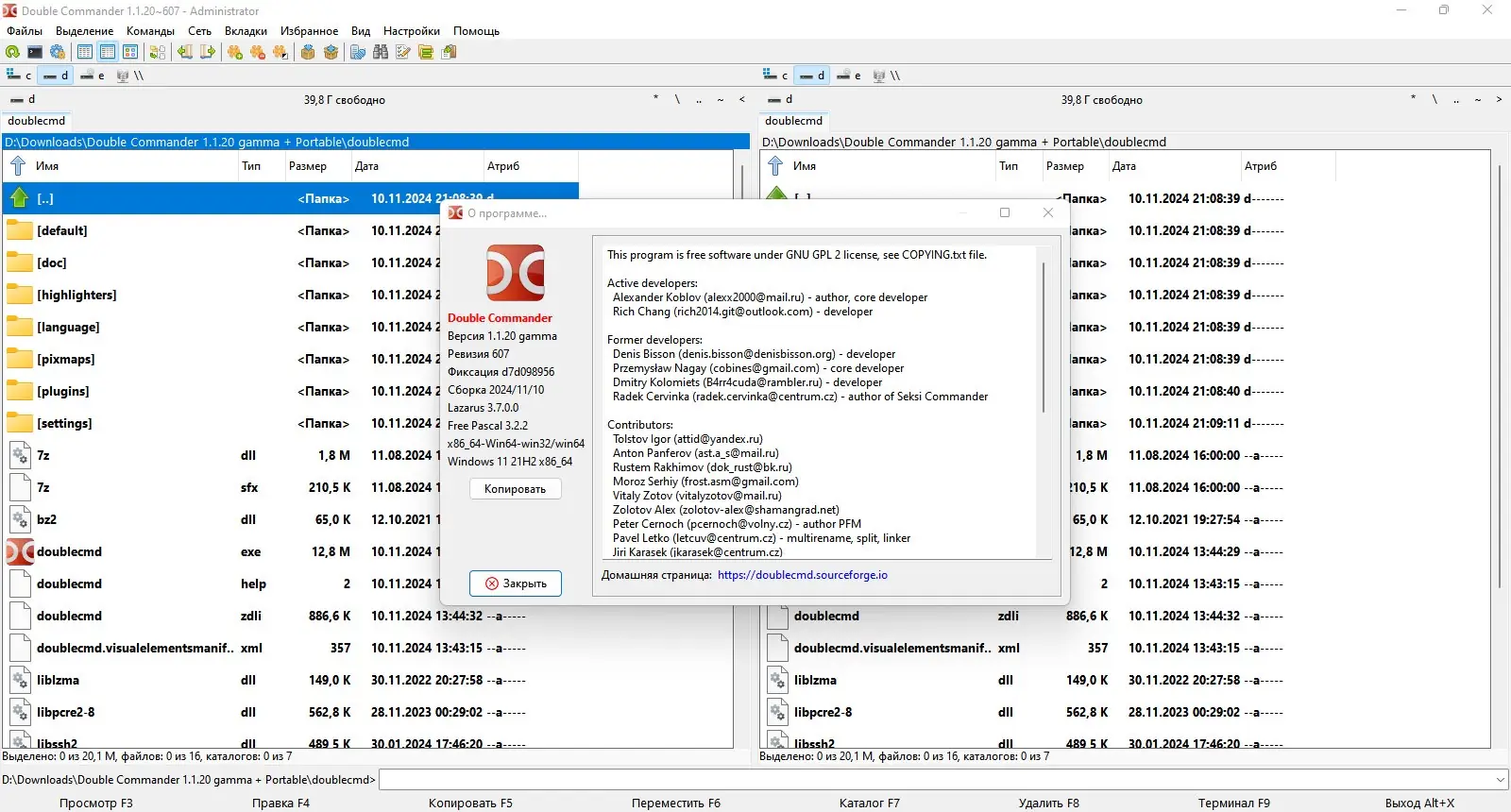1511x812 pixels.
Task: Click the About dialog text scrollbar
Action: (1044, 338)
